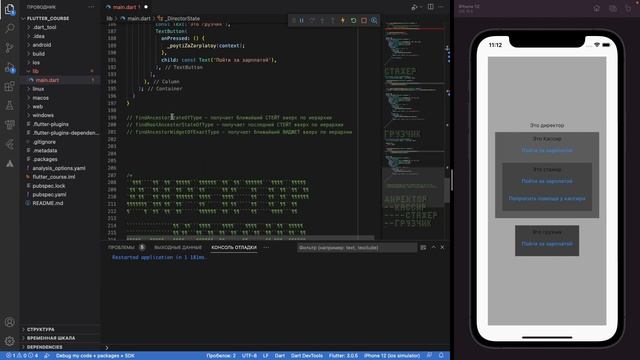The width and height of the screenshot is (640, 360).
Task: Restart the debug session with green arrow
Action: coord(353,20)
